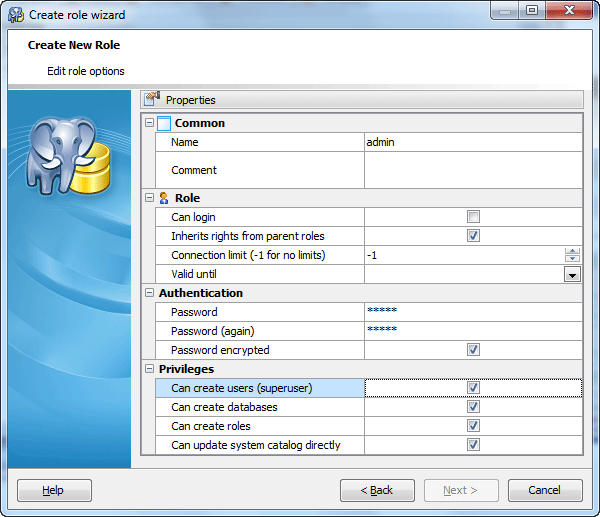Image resolution: width=600 pixels, height=517 pixels.
Task: Enable the Can login checkbox
Action: point(473,217)
